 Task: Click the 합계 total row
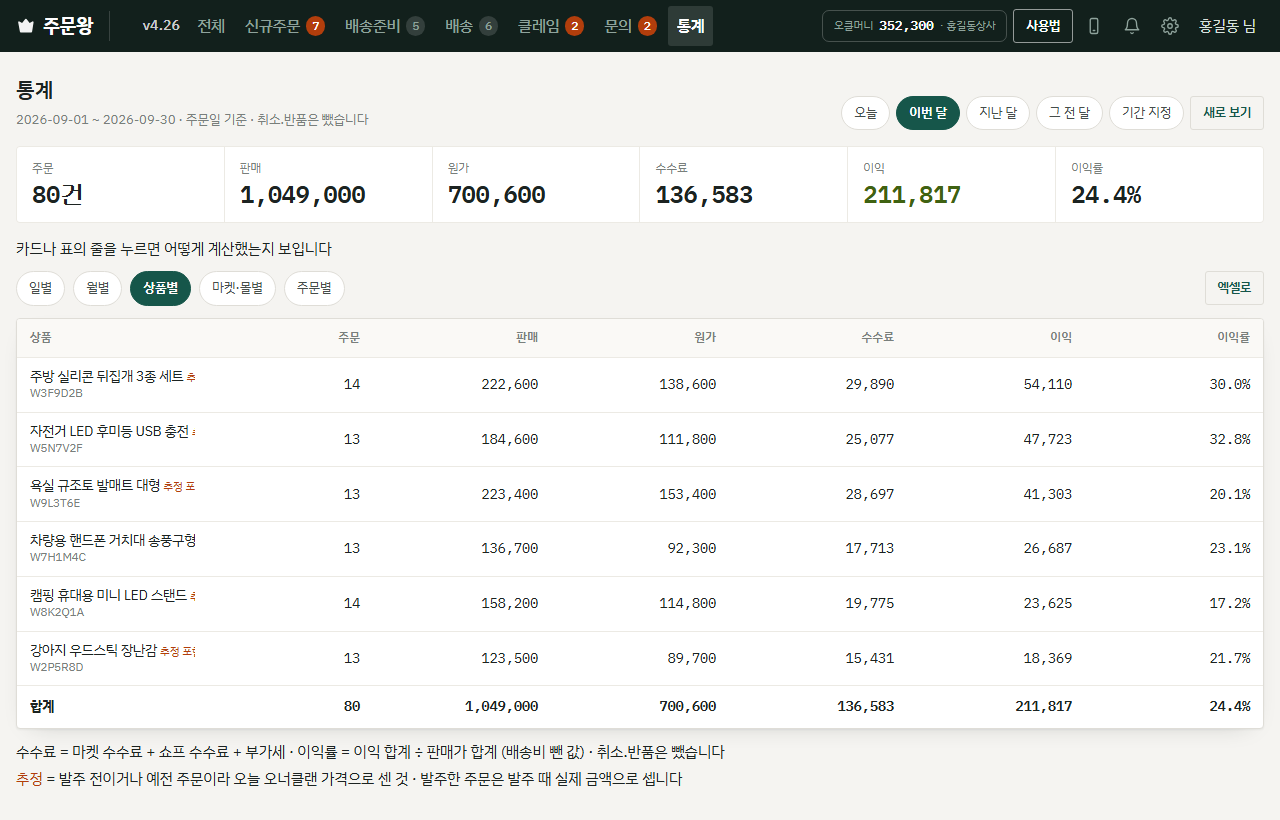[640, 707]
